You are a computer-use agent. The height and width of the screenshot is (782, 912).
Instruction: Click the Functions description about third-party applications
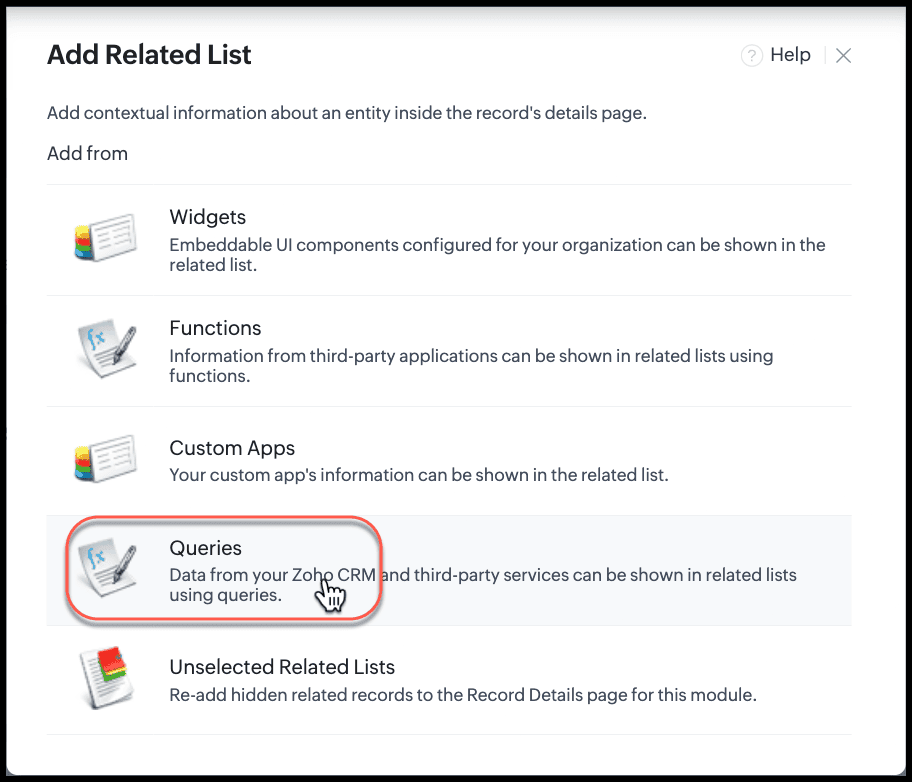click(471, 365)
